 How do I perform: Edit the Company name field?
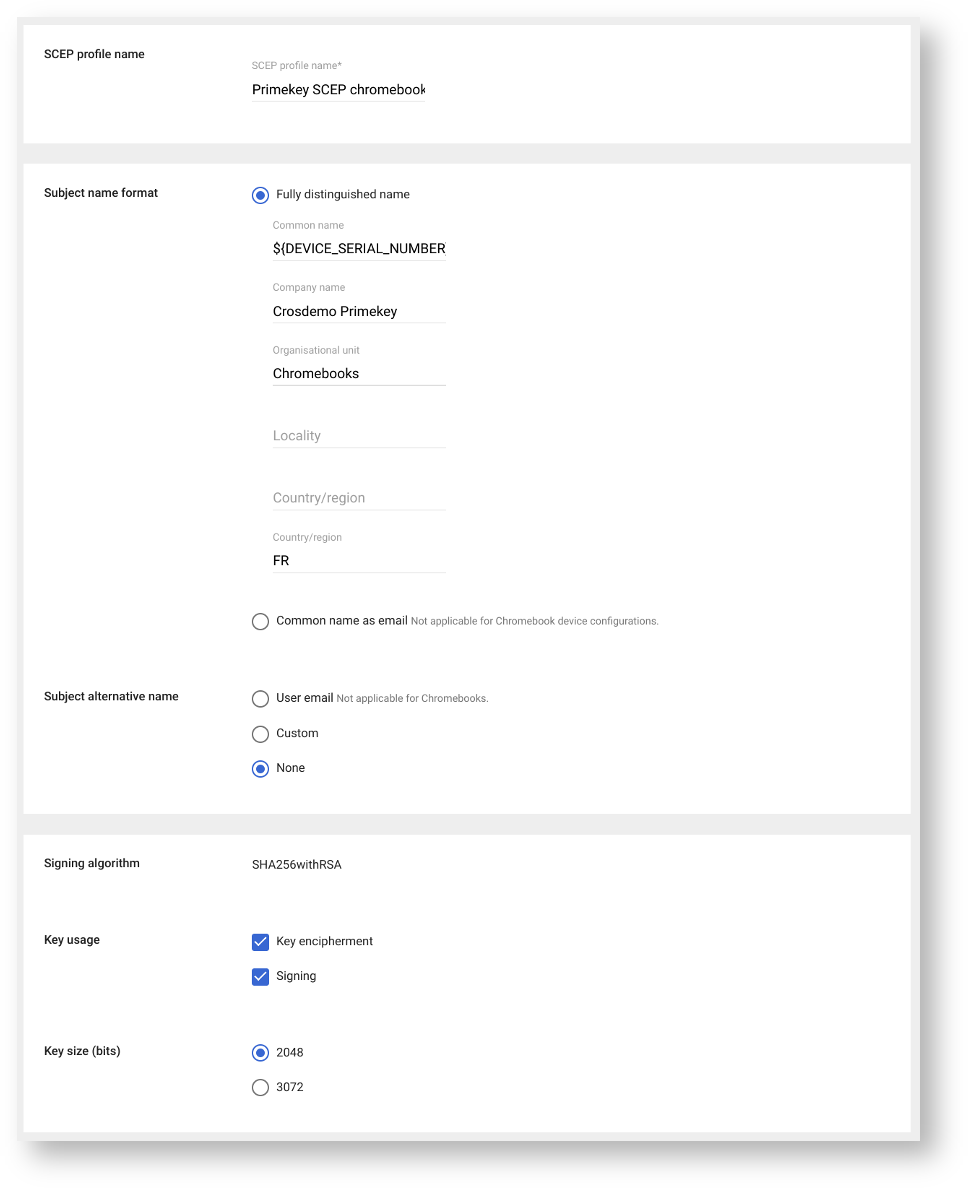[358, 311]
